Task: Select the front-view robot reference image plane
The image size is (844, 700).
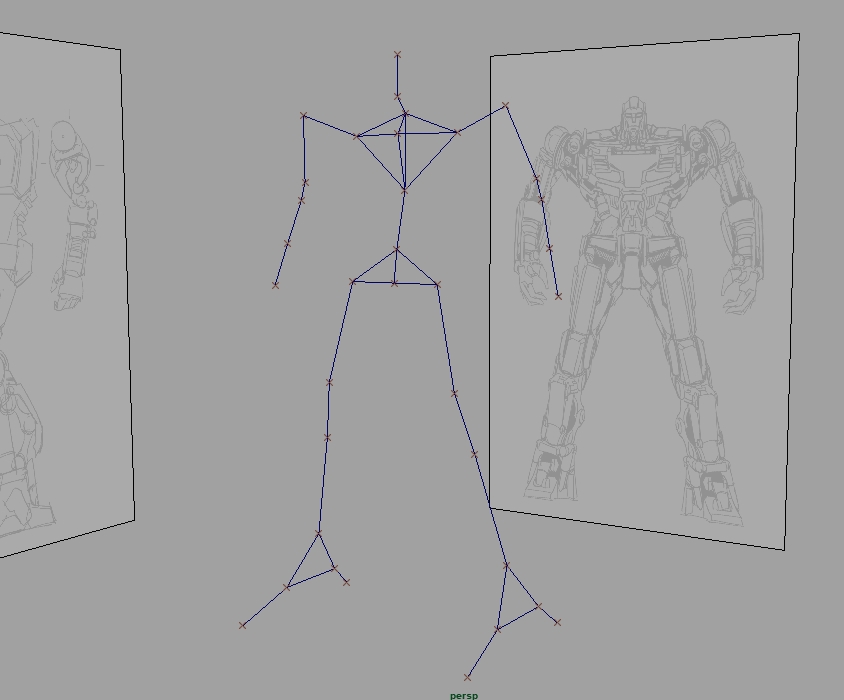Action: tap(643, 291)
